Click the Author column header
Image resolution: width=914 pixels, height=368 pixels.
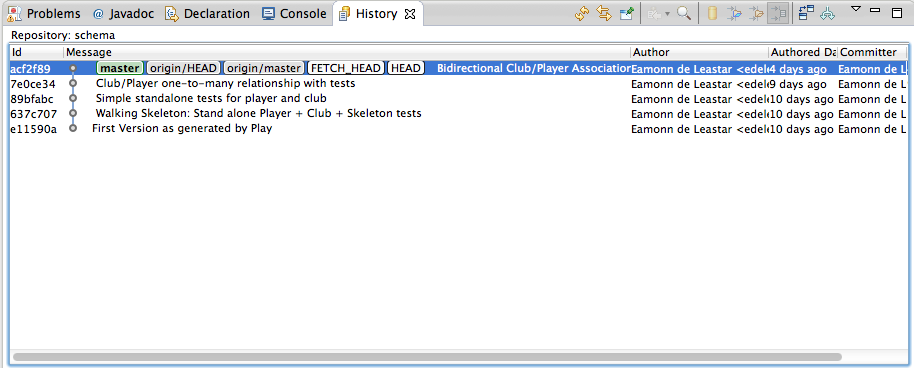click(699, 52)
